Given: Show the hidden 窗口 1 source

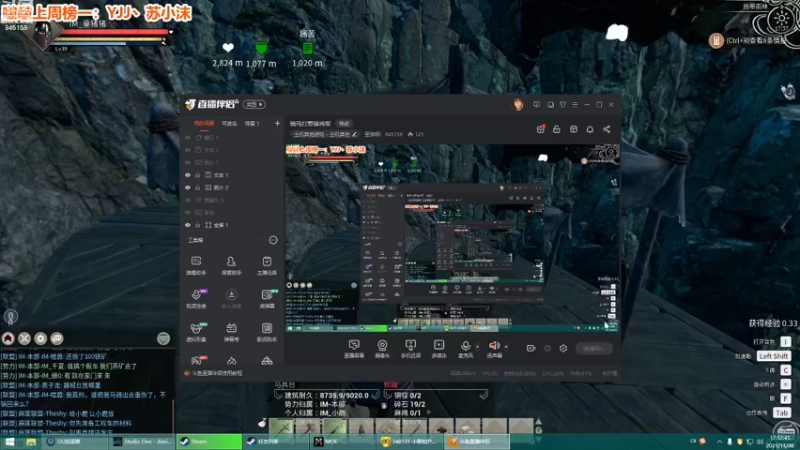Looking at the screenshot, I should [188, 138].
